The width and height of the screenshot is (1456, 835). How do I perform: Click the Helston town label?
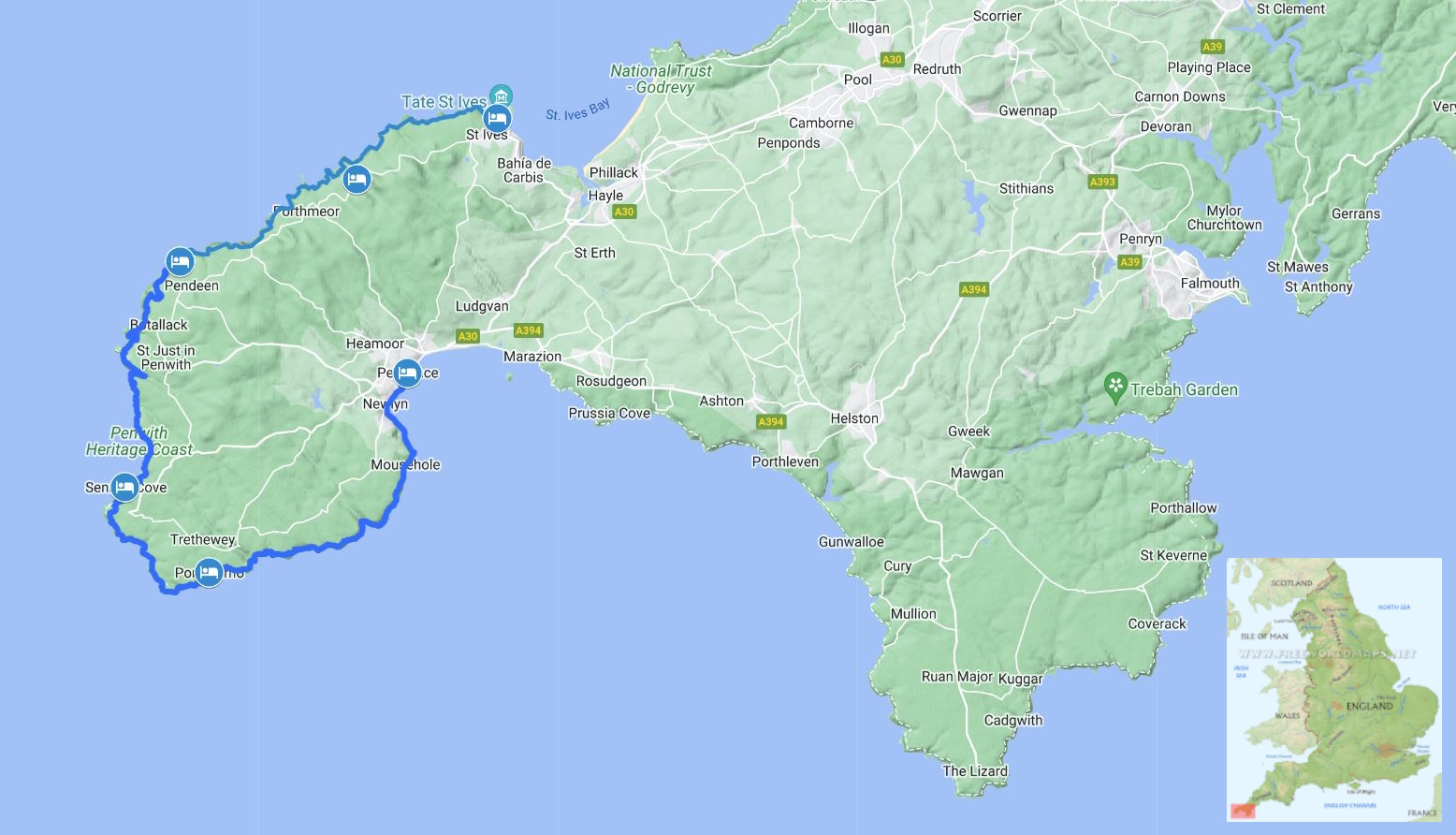(854, 418)
